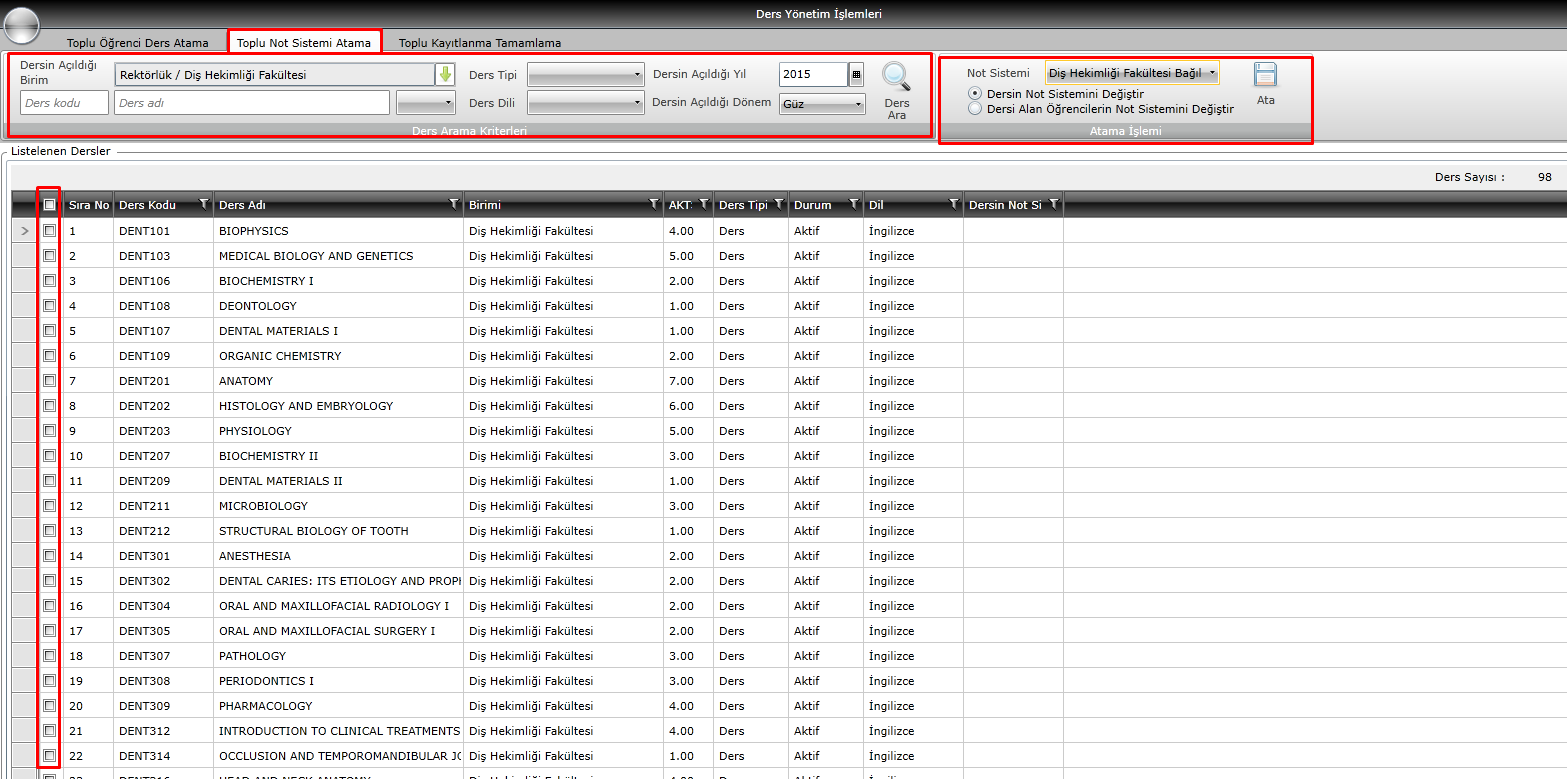Sort by Ders Adı column header
1567x779 pixels.
(242, 205)
